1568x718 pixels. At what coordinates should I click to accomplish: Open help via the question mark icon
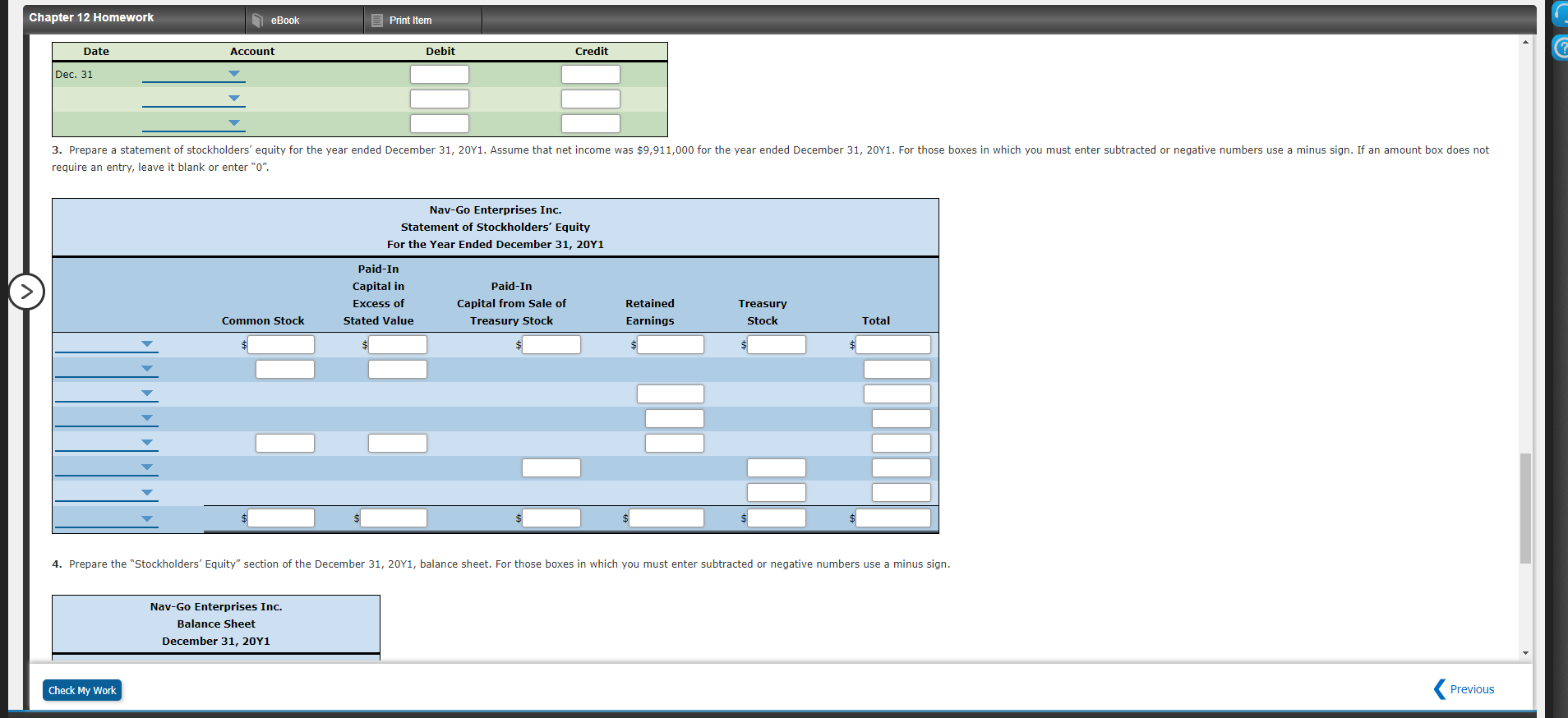[1561, 48]
